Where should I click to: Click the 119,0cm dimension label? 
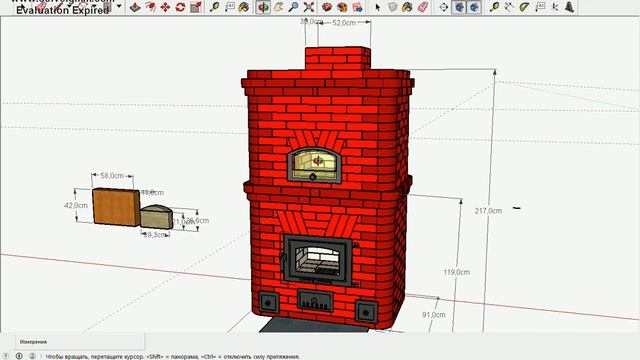pyautogui.click(x=456, y=272)
